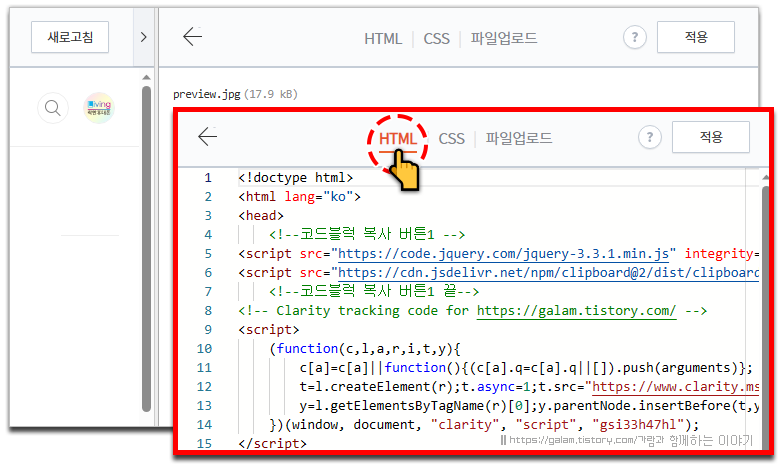Click the integrity attribute on line 5
The width and height of the screenshot is (780, 465).
coord(719,254)
